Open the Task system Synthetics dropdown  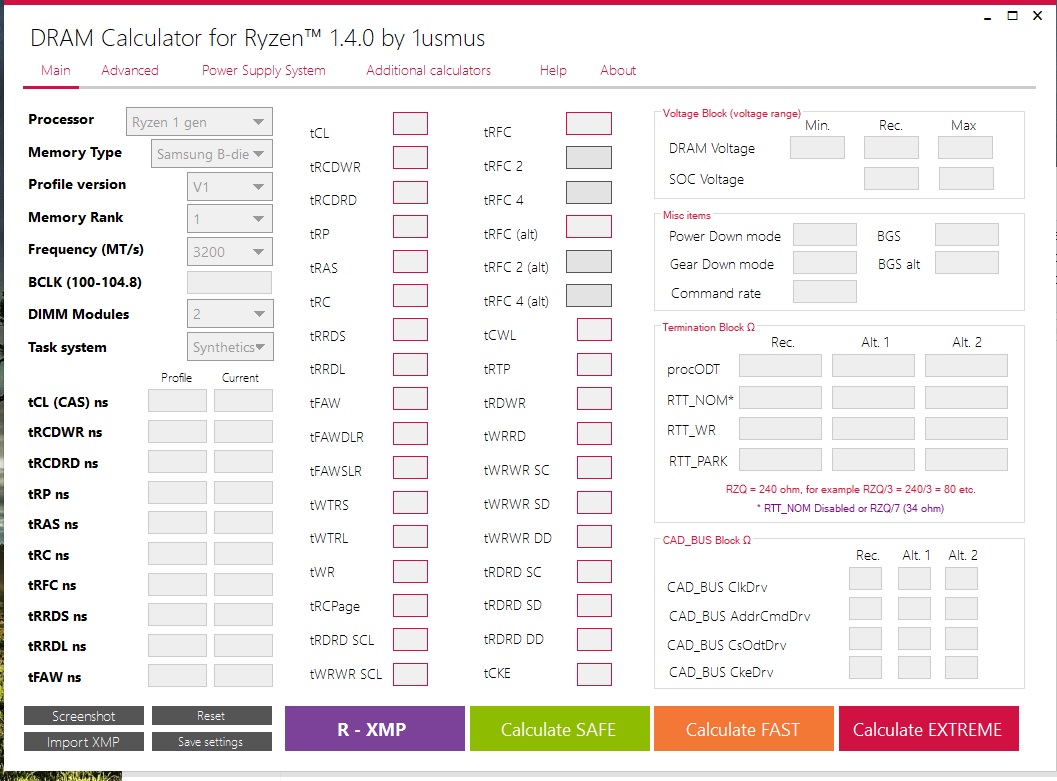click(229, 346)
